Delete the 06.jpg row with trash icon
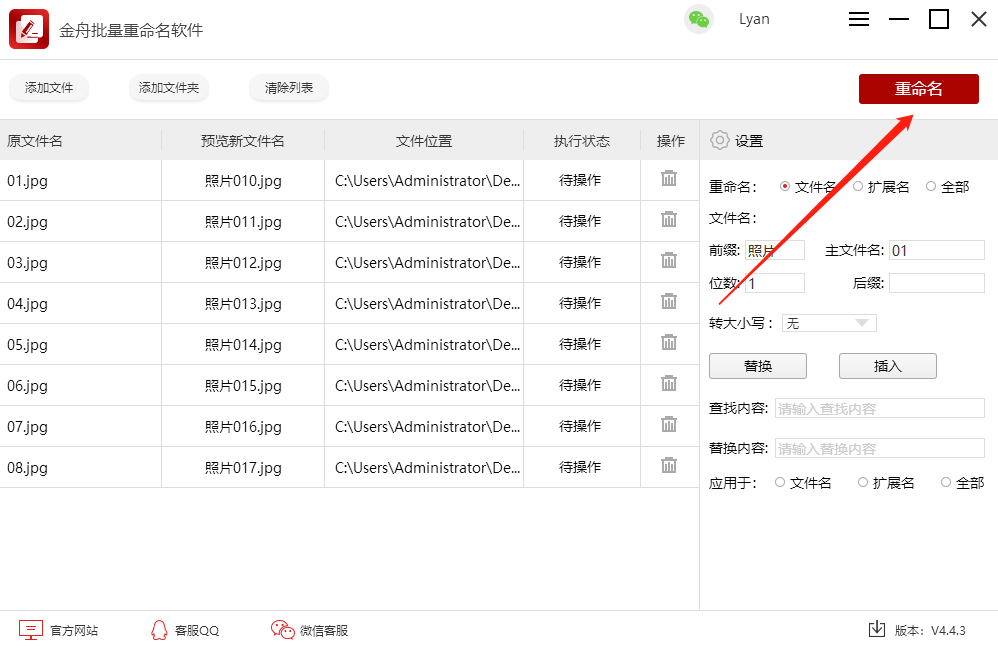 coord(669,383)
